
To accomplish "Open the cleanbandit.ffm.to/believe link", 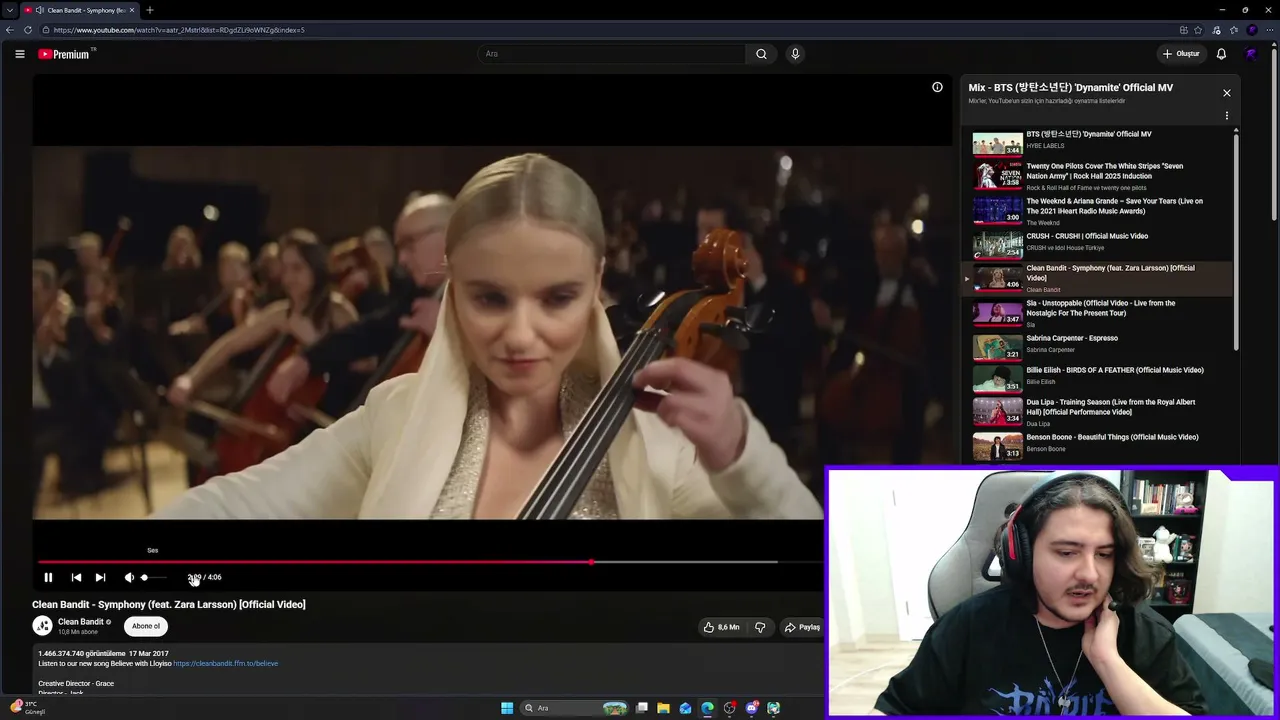I will tap(226, 663).
